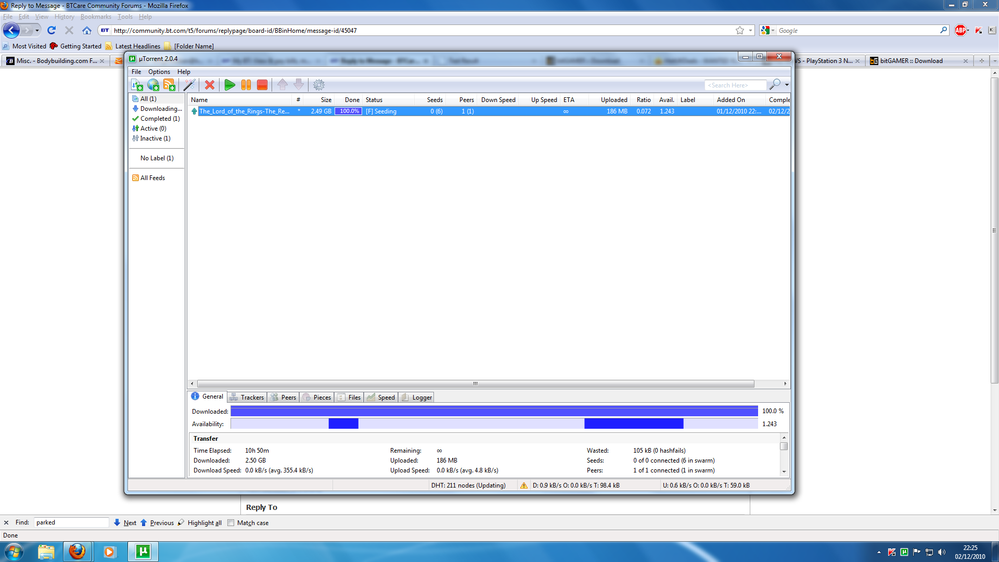This screenshot has height=562, width=999.
Task: Open Google search engine dropdown
Action: [767, 31]
